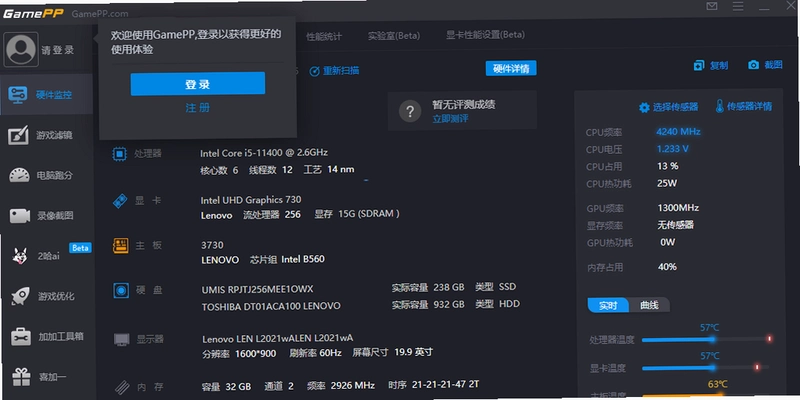Switch to 显卡性能设置(Beta) tab
The height and width of the screenshot is (400, 800).
pos(485,35)
